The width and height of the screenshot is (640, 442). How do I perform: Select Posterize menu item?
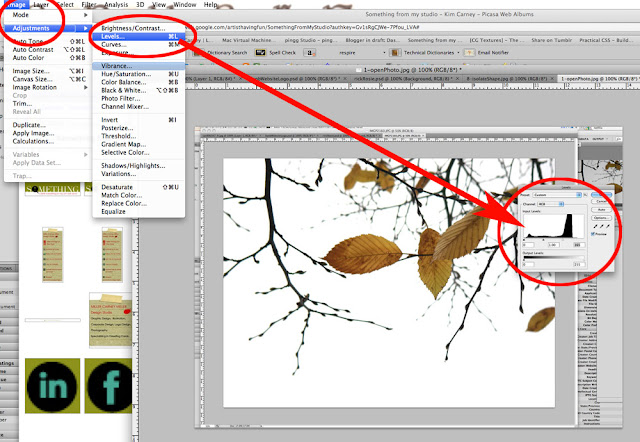tap(139, 128)
